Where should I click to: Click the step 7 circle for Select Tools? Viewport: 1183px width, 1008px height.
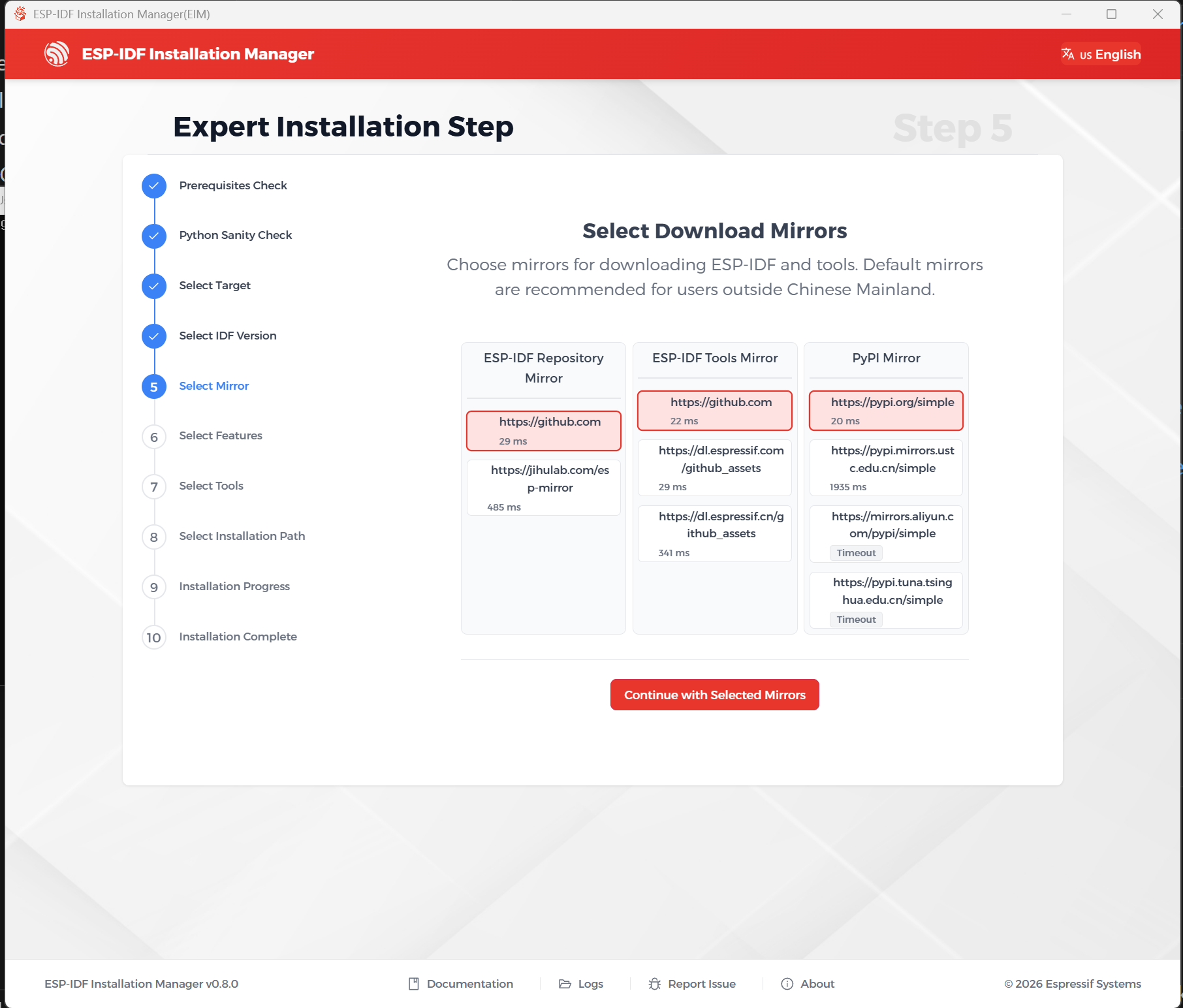pos(154,486)
